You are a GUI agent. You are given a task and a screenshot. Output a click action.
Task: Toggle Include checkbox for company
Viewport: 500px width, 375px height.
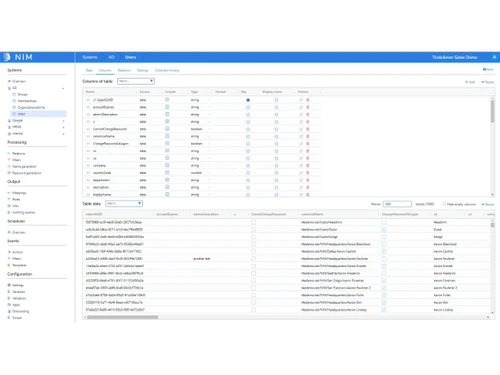click(x=167, y=165)
